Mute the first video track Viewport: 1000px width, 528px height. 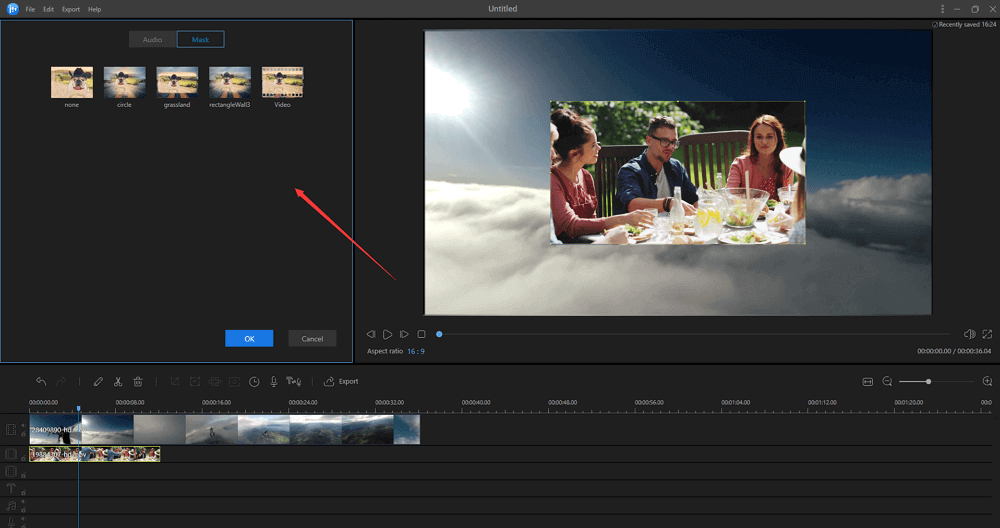[x=24, y=425]
